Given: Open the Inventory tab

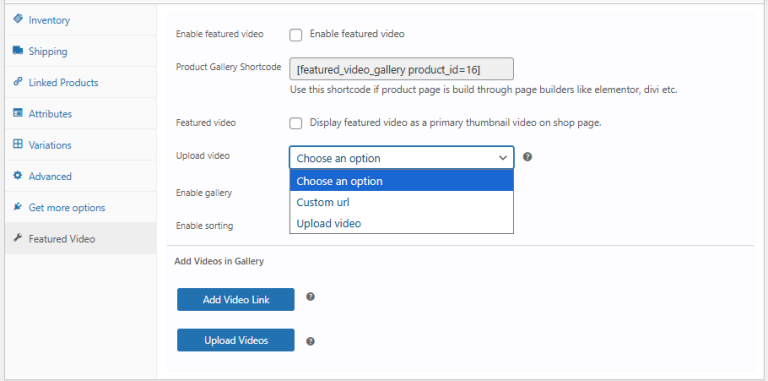Looking at the screenshot, I should (x=81, y=20).
